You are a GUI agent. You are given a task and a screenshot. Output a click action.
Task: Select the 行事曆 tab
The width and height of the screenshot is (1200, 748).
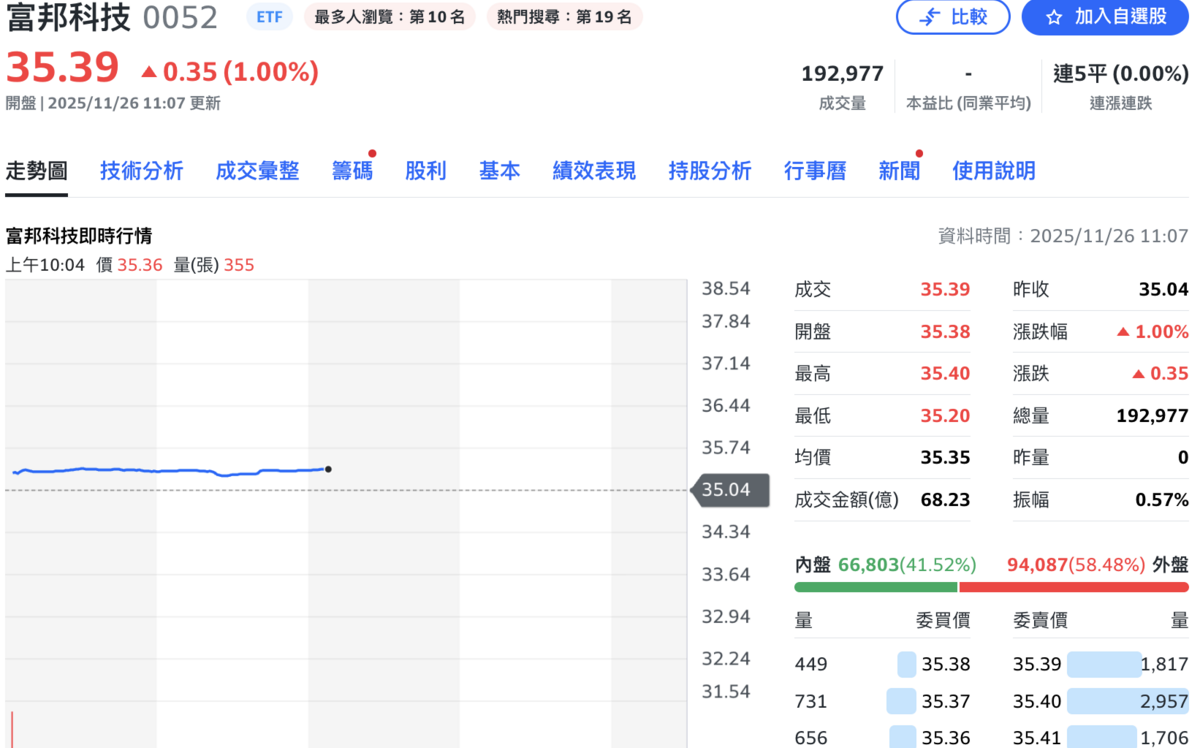(815, 170)
